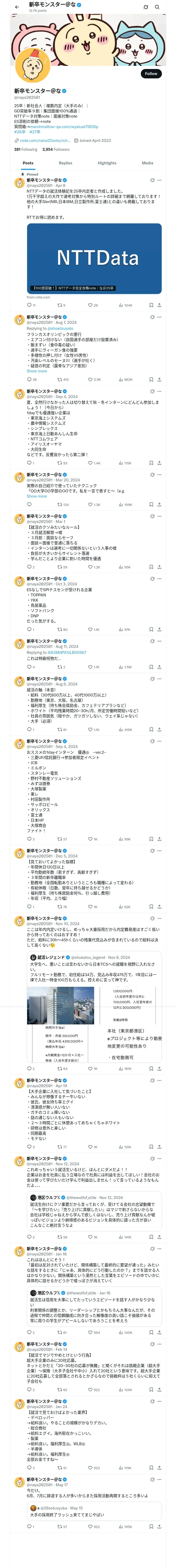Viewport: 176px width, 1568px height.
Task: Reply to the Aug 7, 2024 Olympics post
Action: click(x=32, y=379)
